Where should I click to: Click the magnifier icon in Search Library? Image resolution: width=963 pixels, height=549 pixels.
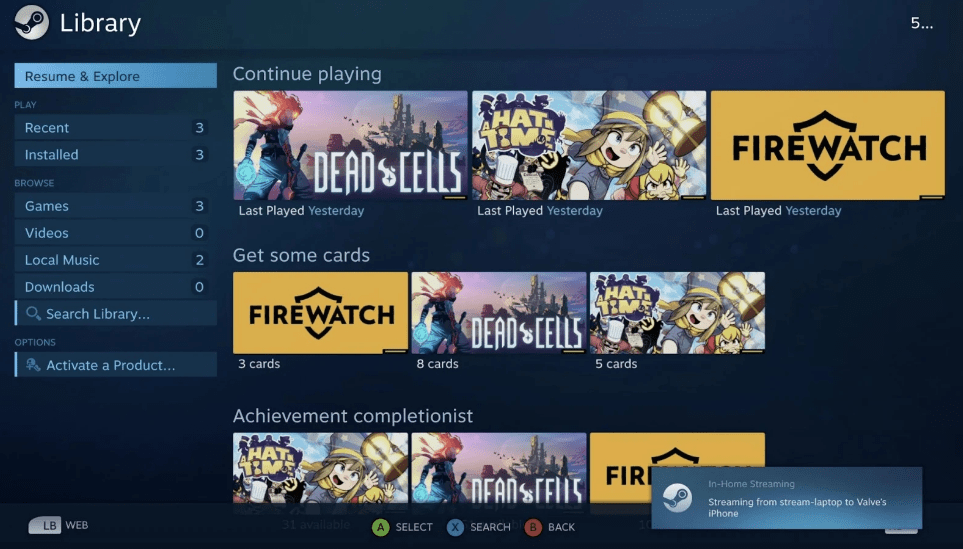[33, 314]
